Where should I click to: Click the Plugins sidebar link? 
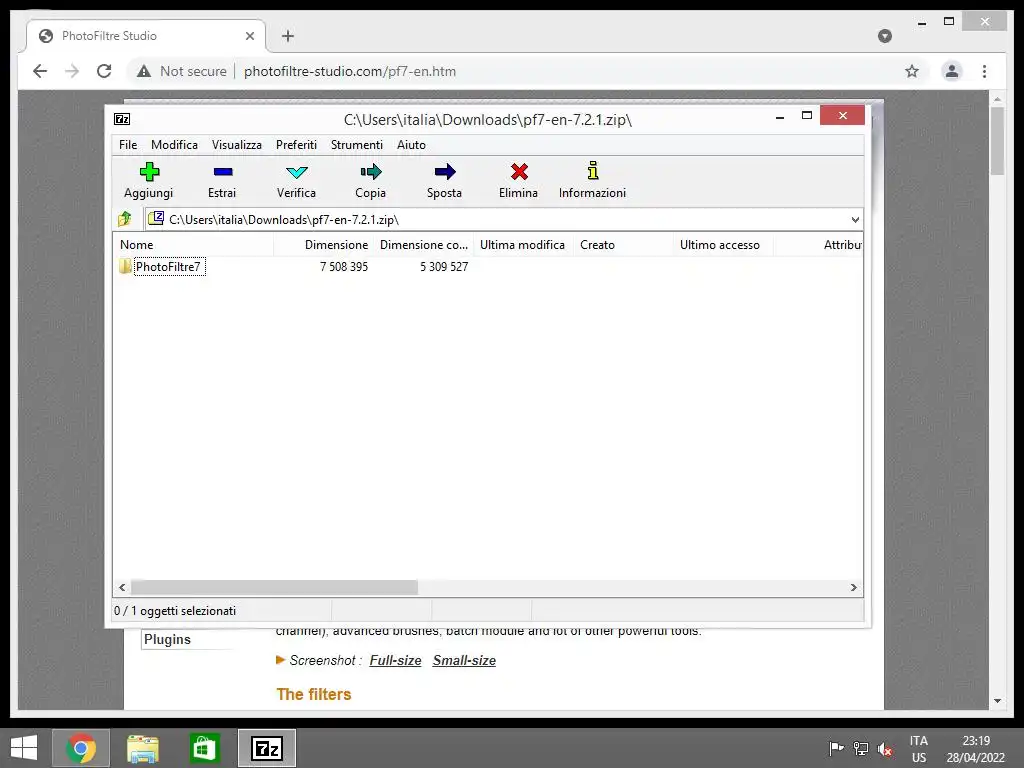click(x=167, y=639)
